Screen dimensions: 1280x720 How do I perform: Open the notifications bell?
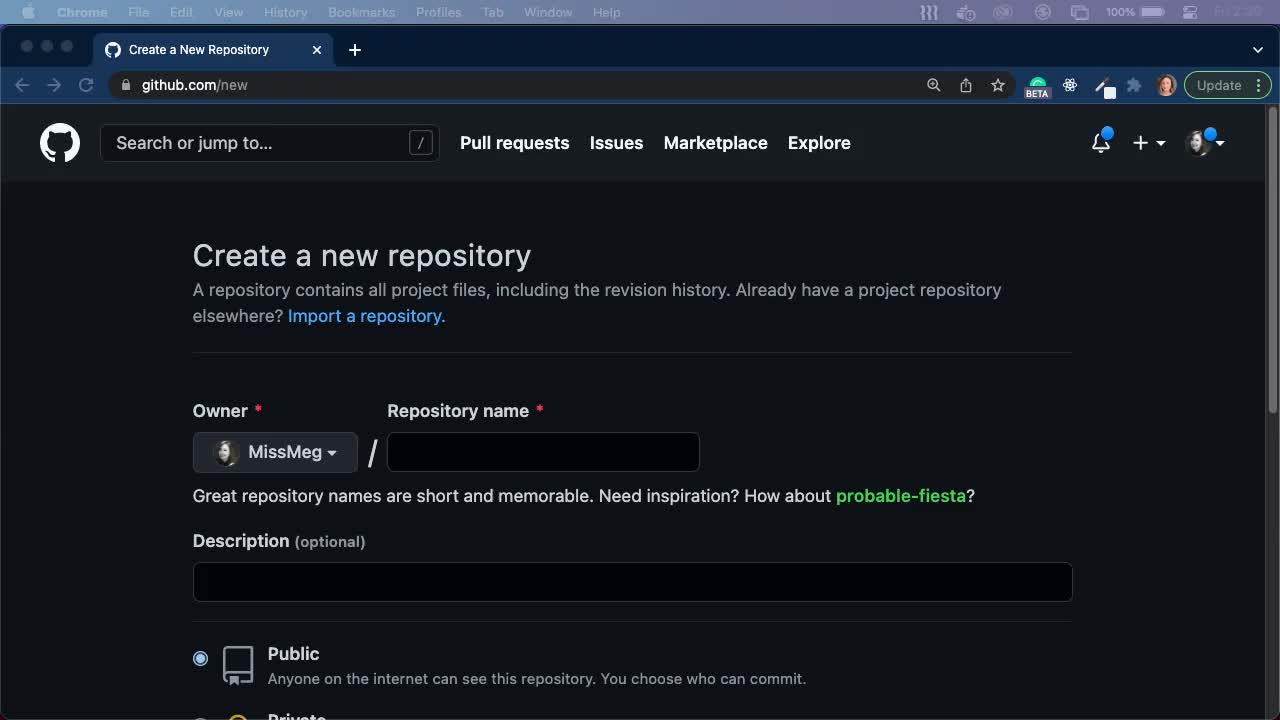tap(1100, 143)
